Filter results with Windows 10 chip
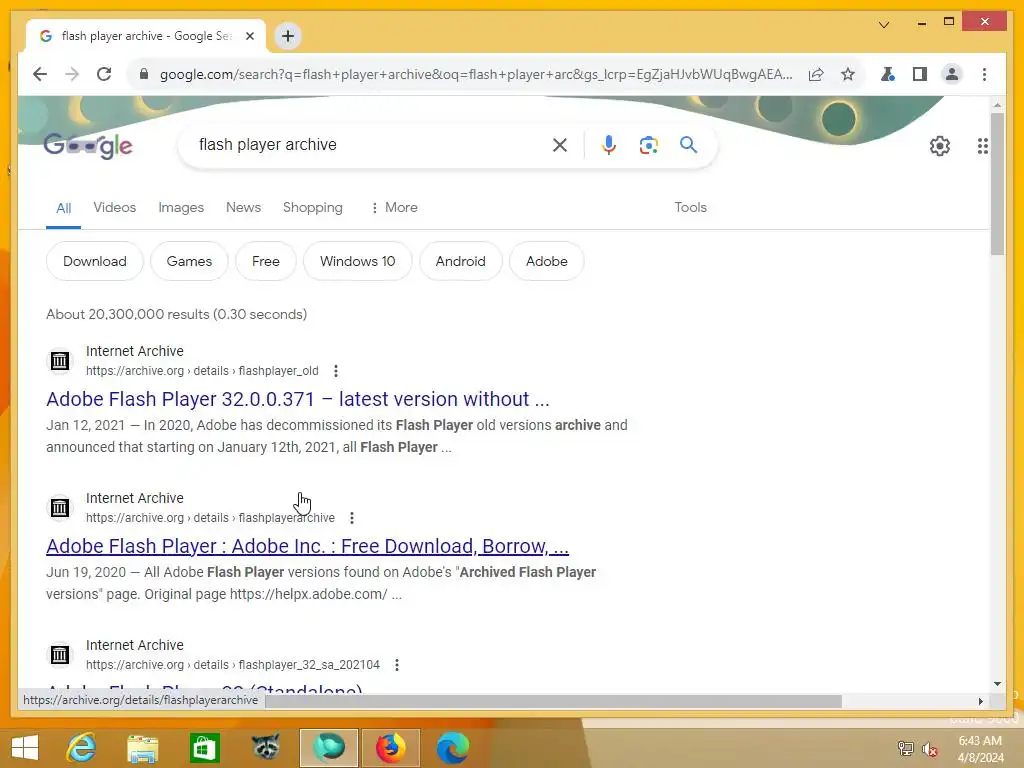 [x=357, y=261]
